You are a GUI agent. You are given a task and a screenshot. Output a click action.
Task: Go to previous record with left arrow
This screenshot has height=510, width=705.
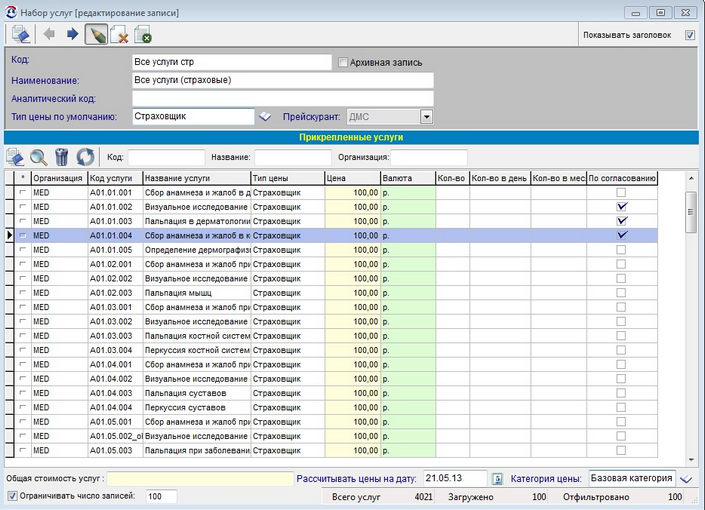point(49,34)
